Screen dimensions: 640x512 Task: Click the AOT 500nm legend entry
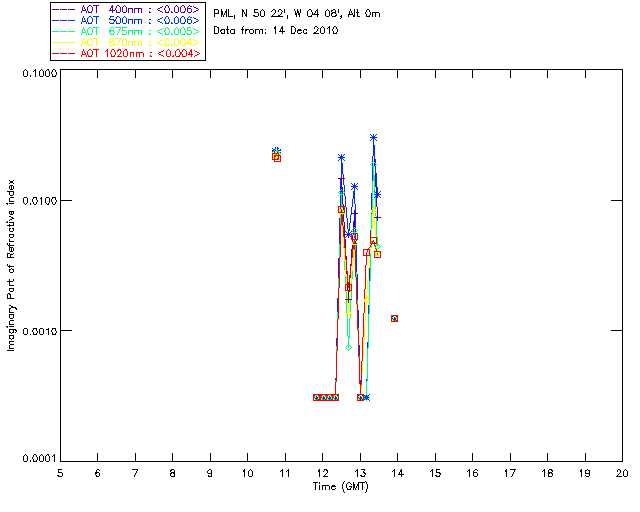[x=127, y=20]
